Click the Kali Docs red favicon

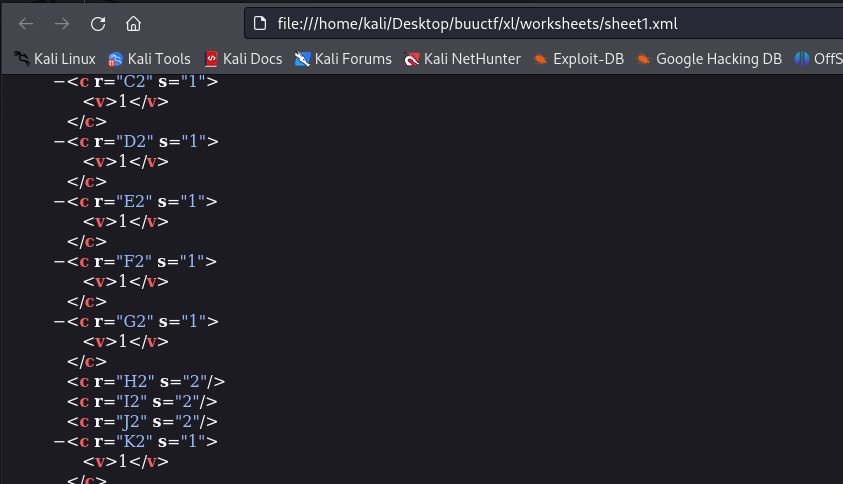coord(211,59)
